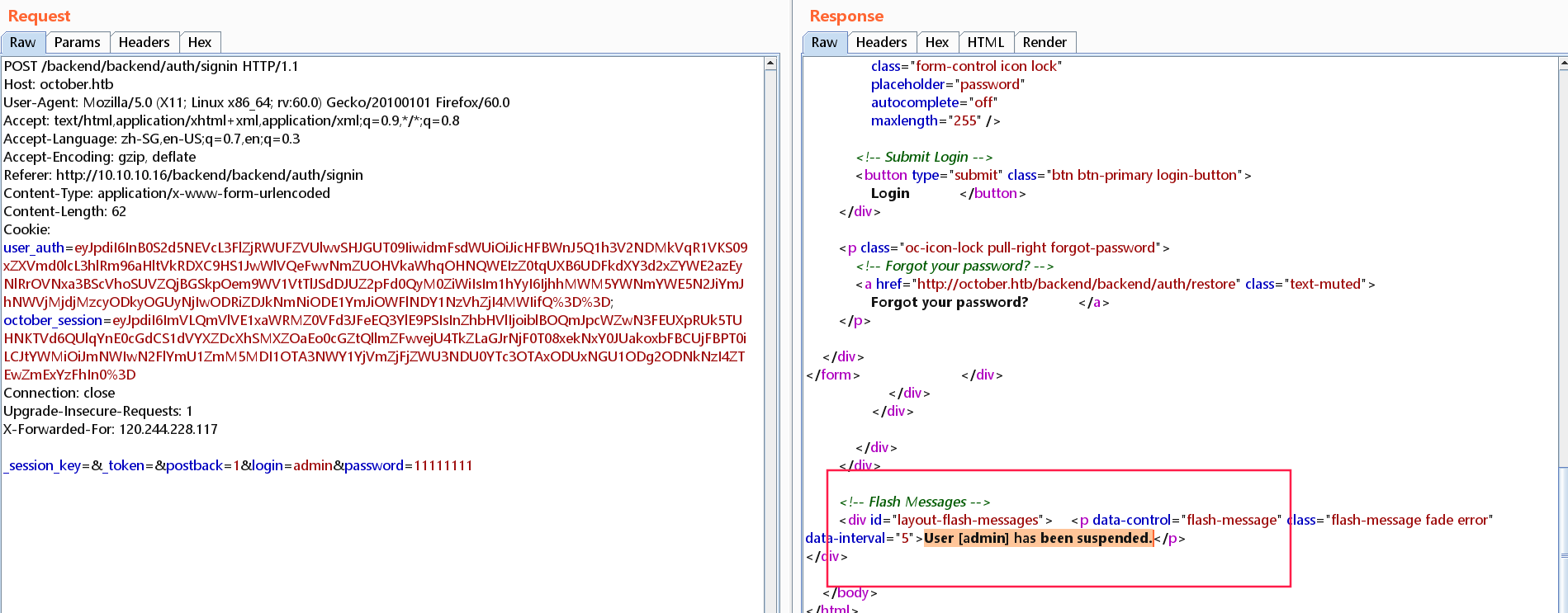Click the User-Agent header line
Viewport: 1568px width, 613px height.
257,102
